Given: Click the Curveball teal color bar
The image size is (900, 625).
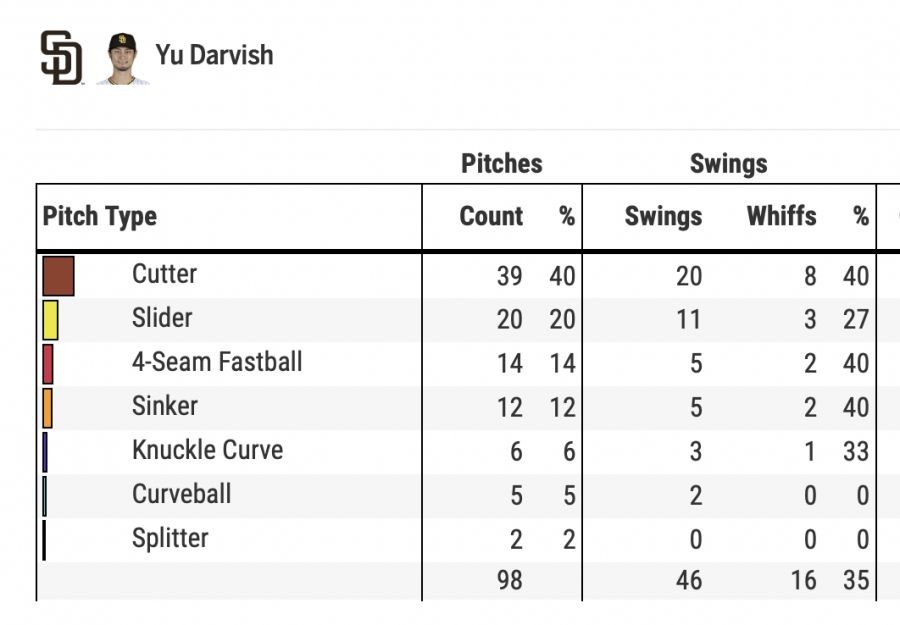Looking at the screenshot, I should pos(45,496).
